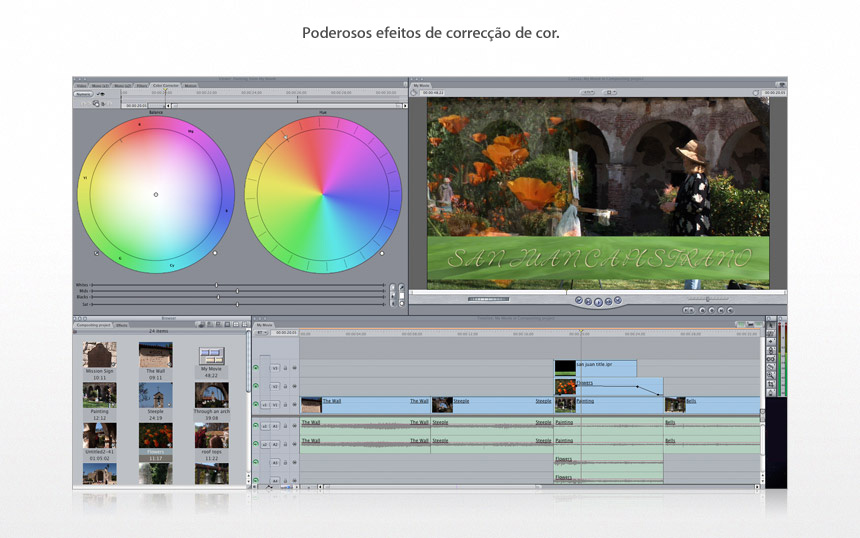Click the Balance wheel reset button
The width and height of the screenshot is (860, 538).
pyautogui.click(x=214, y=253)
